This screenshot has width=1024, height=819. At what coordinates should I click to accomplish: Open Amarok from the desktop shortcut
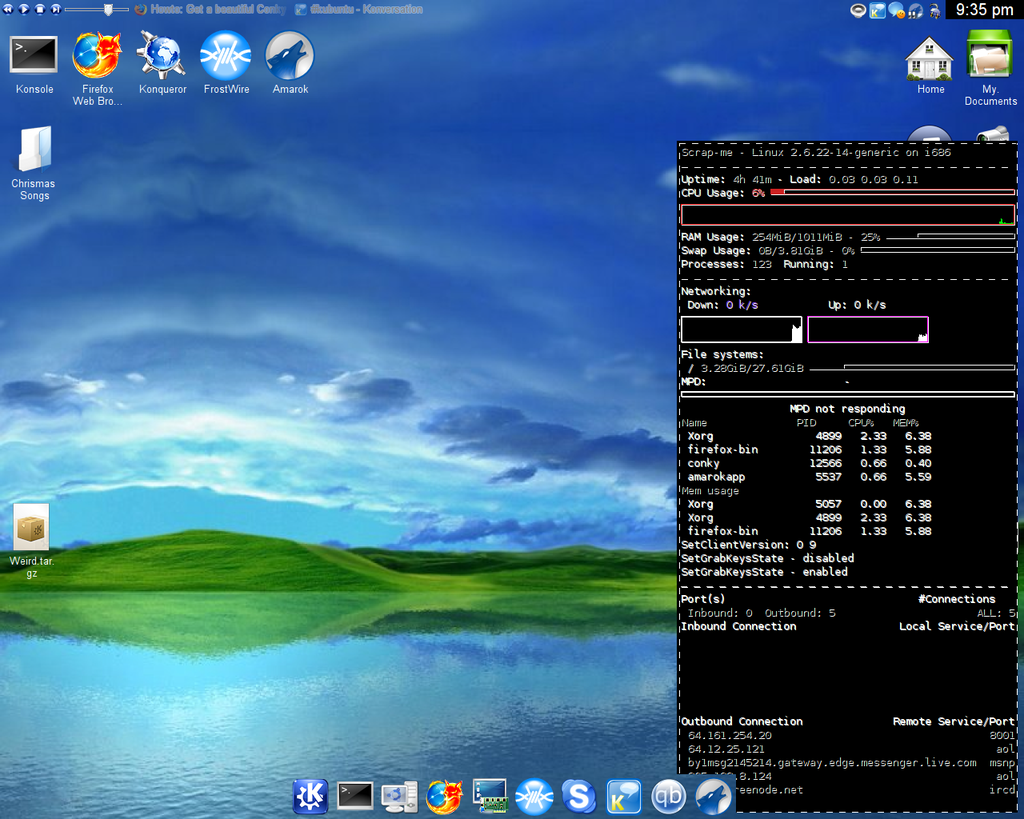click(290, 55)
